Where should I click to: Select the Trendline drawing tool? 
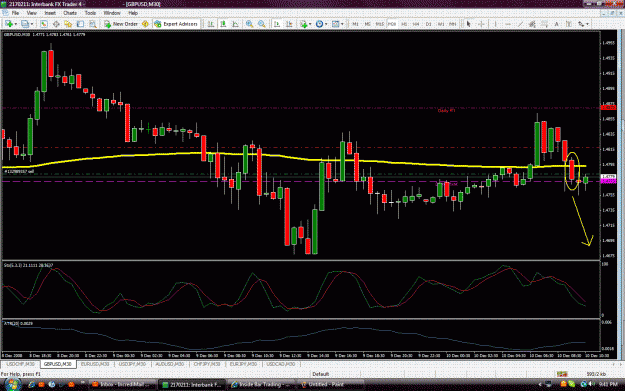pyautogui.click(x=520, y=24)
